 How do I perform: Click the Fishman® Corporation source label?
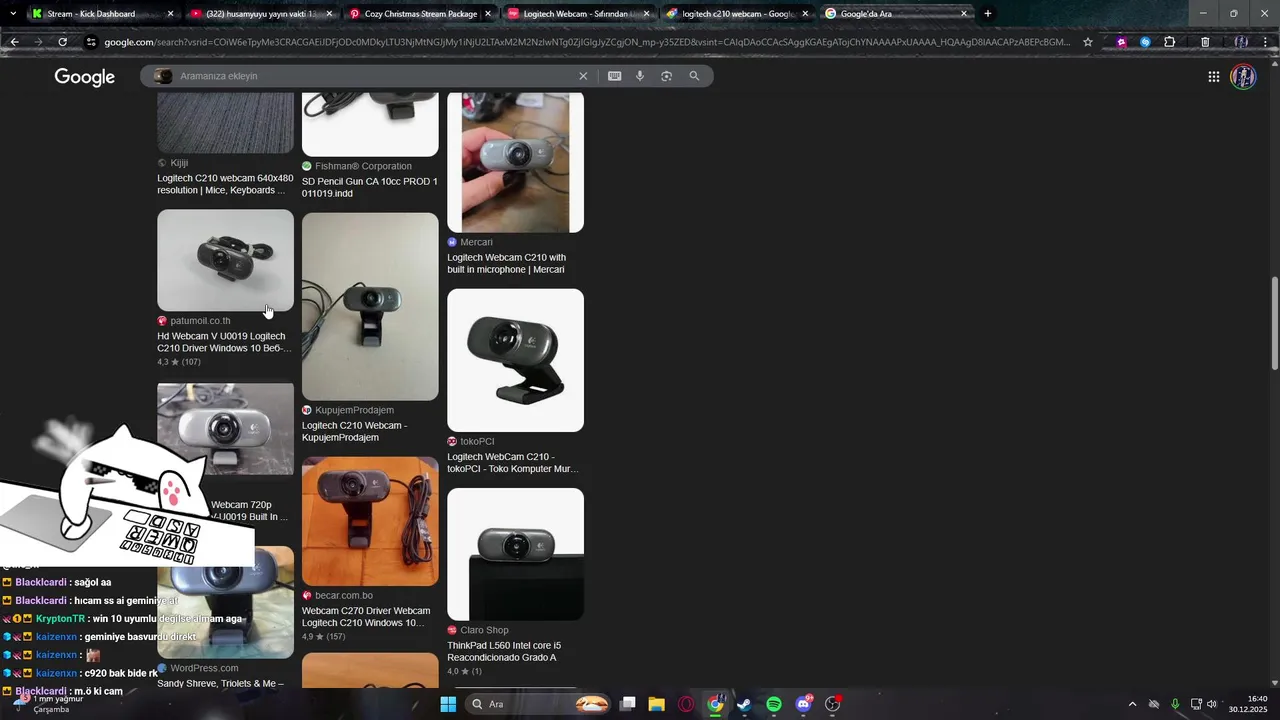[x=363, y=166]
